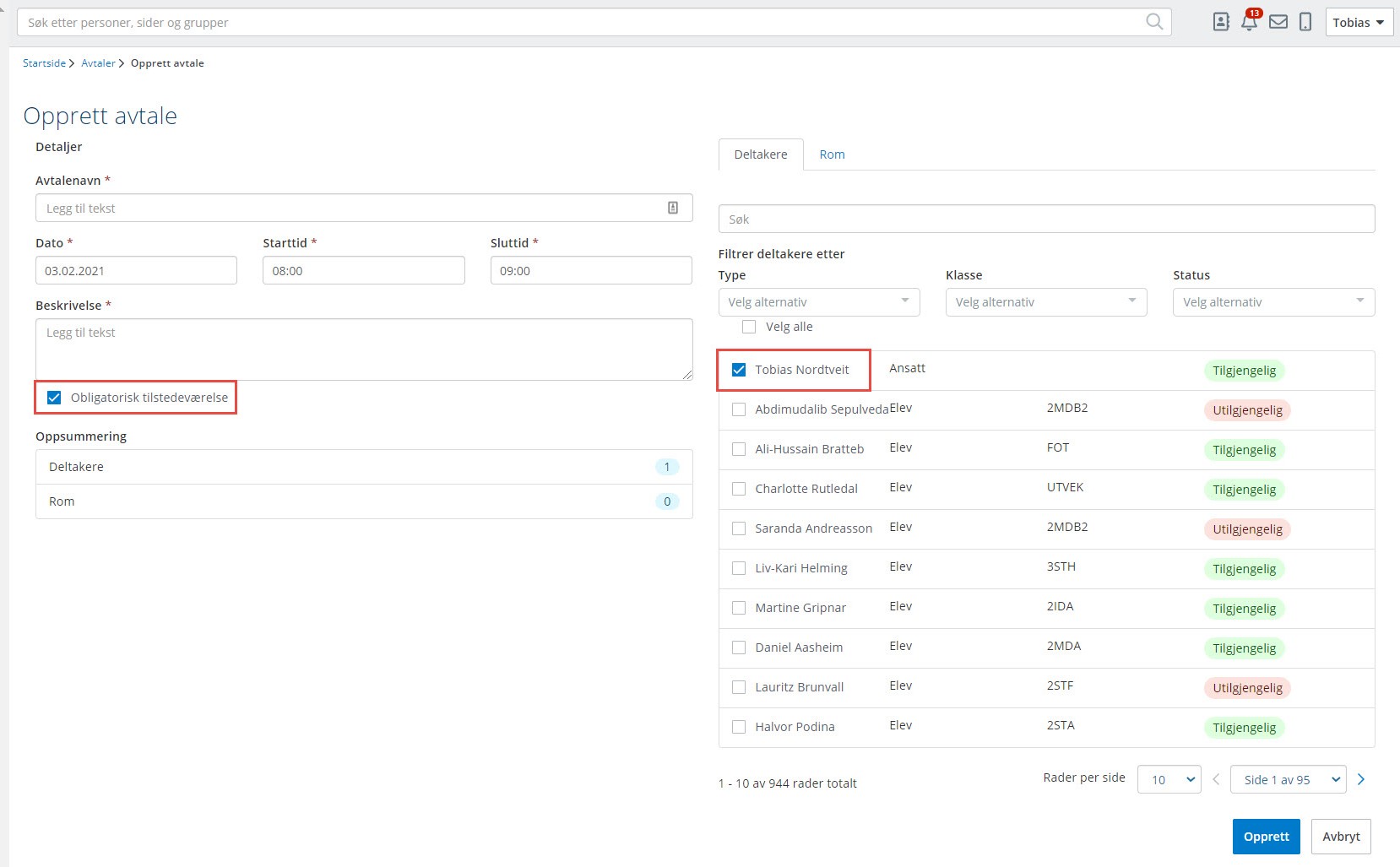
Task: Switch to the Rom tab
Action: [832, 154]
